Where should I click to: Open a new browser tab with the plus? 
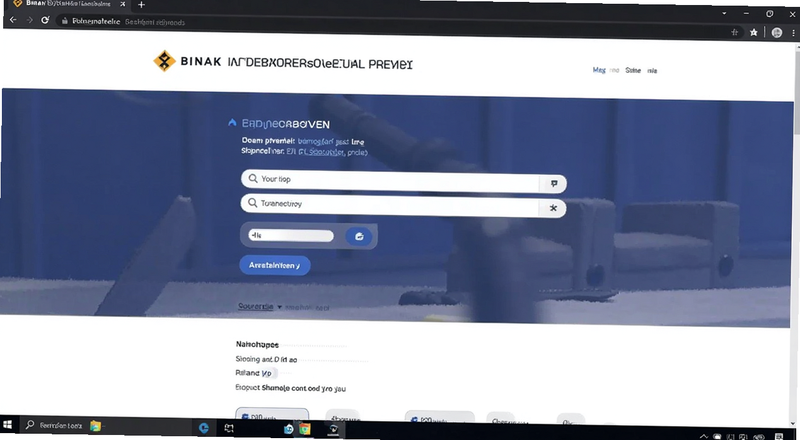click(x=141, y=5)
